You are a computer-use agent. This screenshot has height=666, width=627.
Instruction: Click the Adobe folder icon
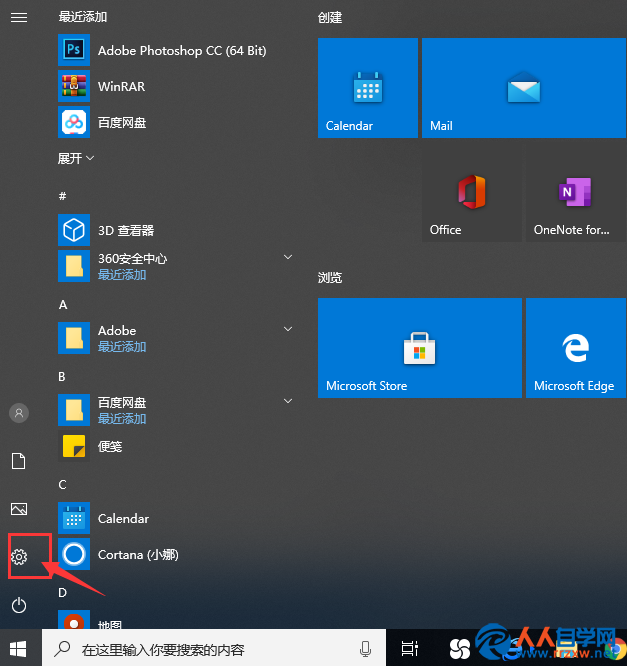pos(74,338)
